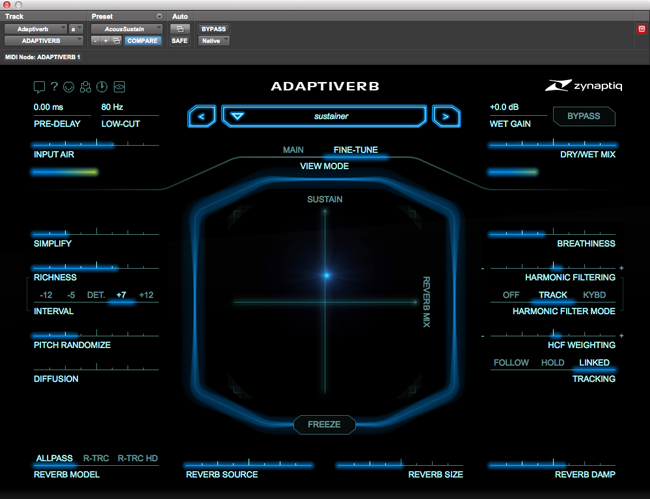Click the 0.00 ms pre-delay value field
The height and width of the screenshot is (499, 650).
point(49,107)
